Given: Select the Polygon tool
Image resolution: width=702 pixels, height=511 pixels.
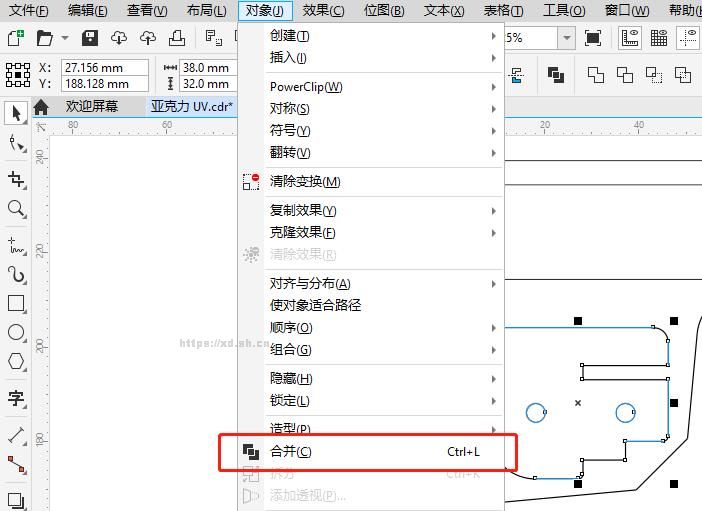Looking at the screenshot, I should coord(16,361).
